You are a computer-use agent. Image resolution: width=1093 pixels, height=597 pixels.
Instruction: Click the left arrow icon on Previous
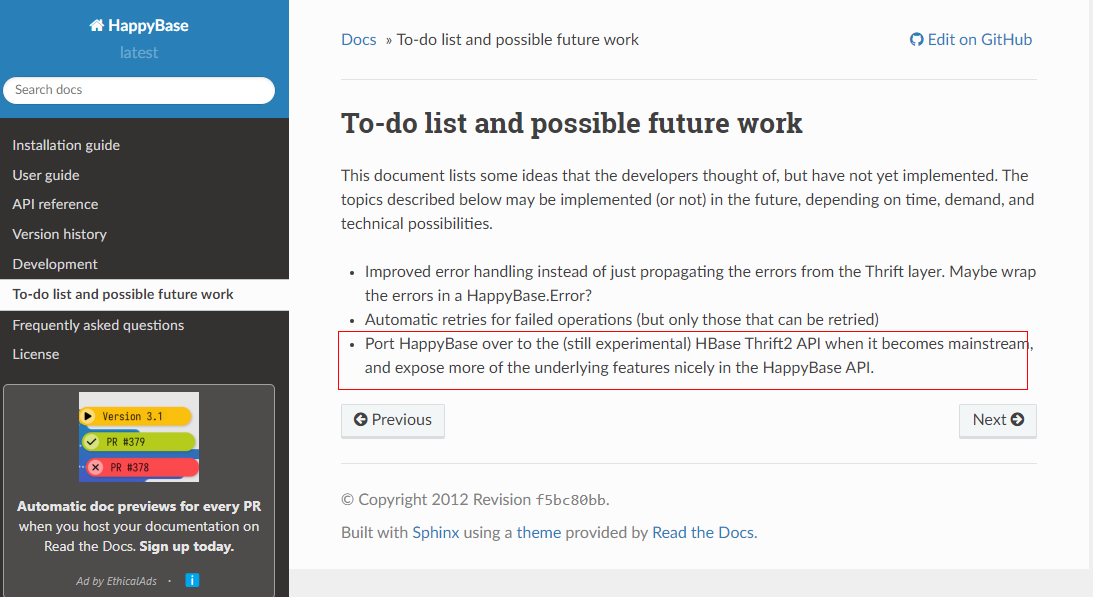point(361,420)
